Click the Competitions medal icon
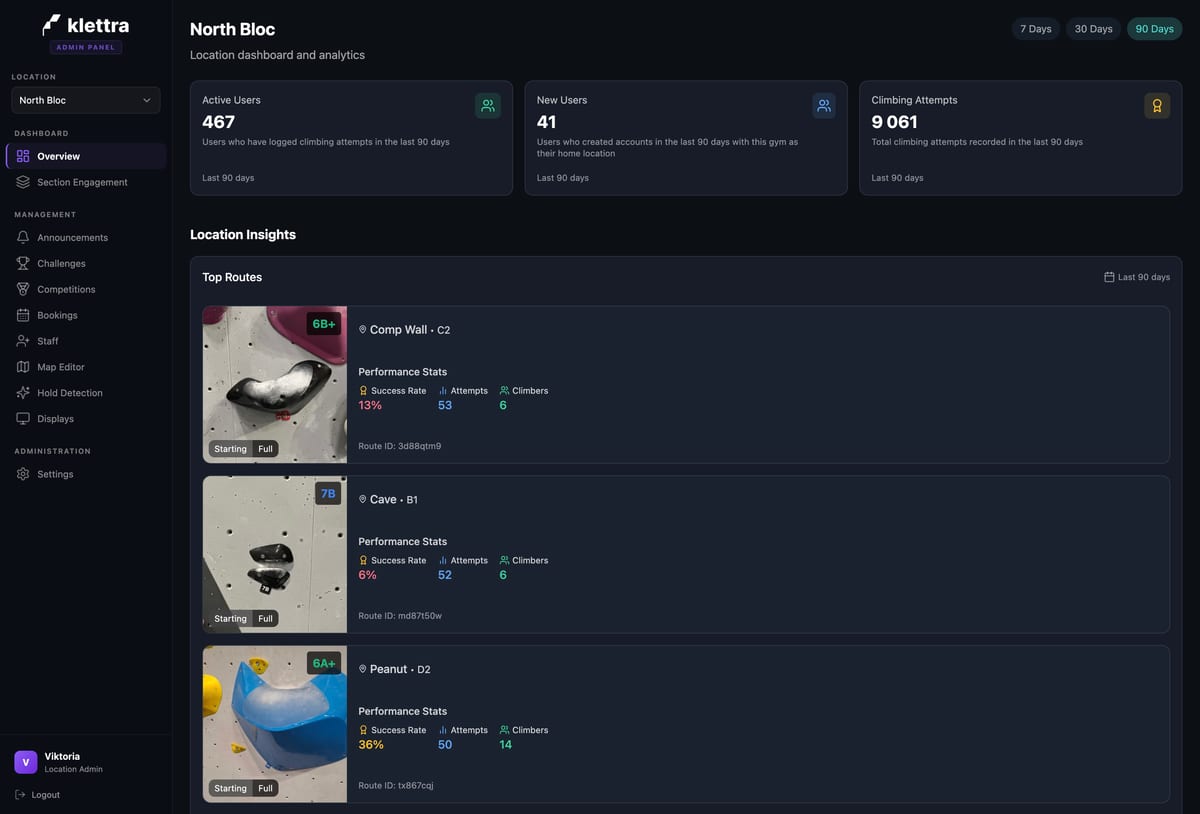Viewport: 1200px width, 814px height. pyautogui.click(x=23, y=289)
